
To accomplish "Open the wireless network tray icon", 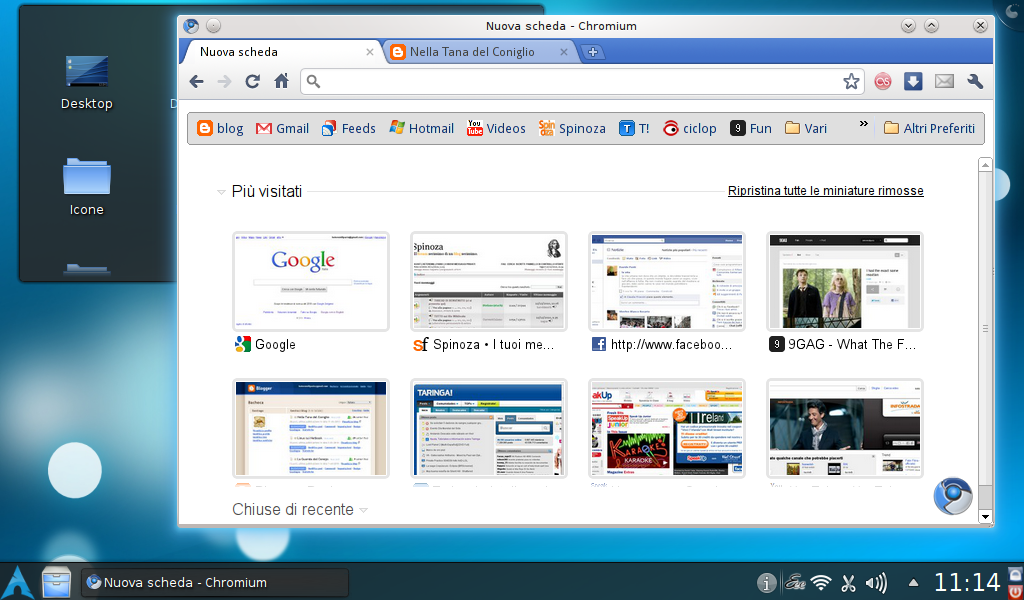I will click(821, 582).
